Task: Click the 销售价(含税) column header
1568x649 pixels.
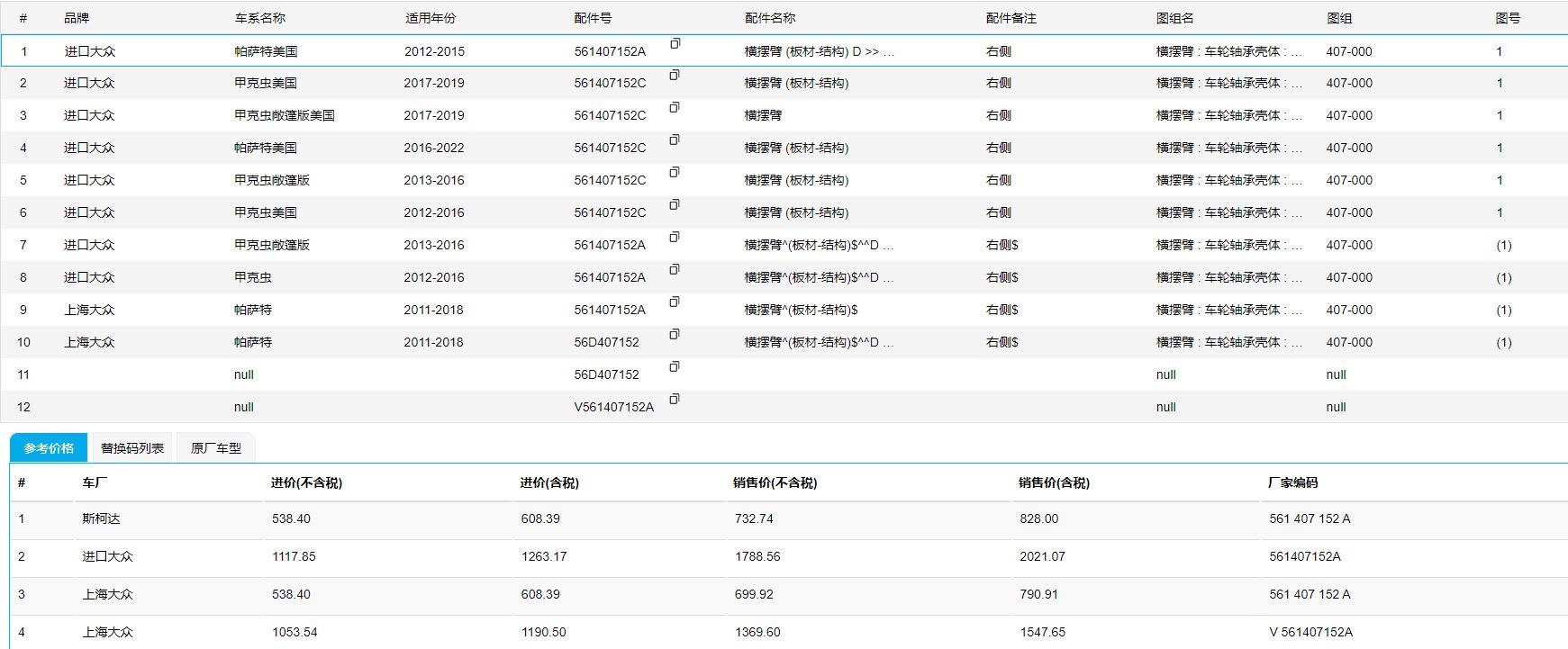Action: pyautogui.click(x=1054, y=483)
